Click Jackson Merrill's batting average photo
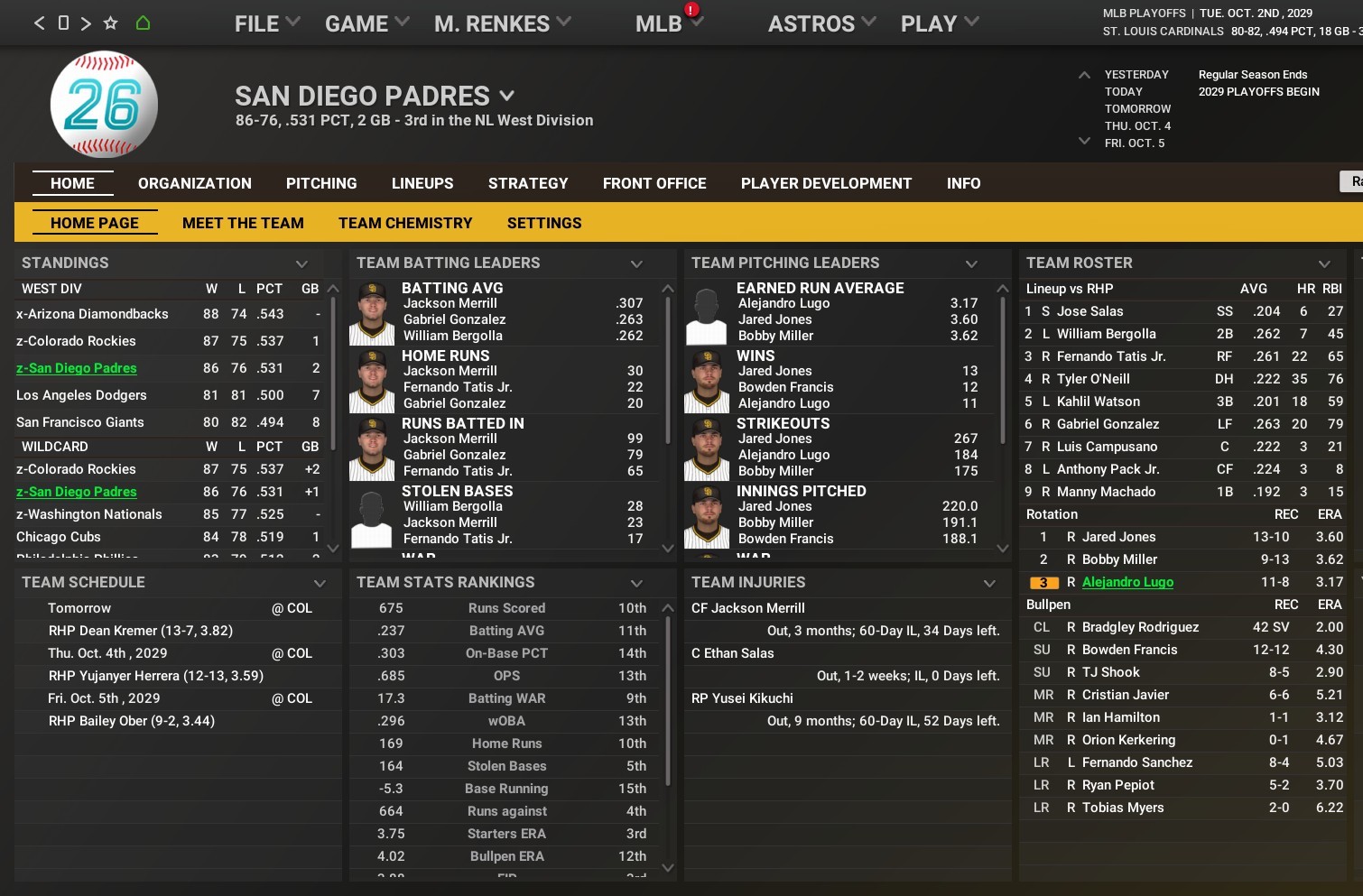 pos(372,313)
